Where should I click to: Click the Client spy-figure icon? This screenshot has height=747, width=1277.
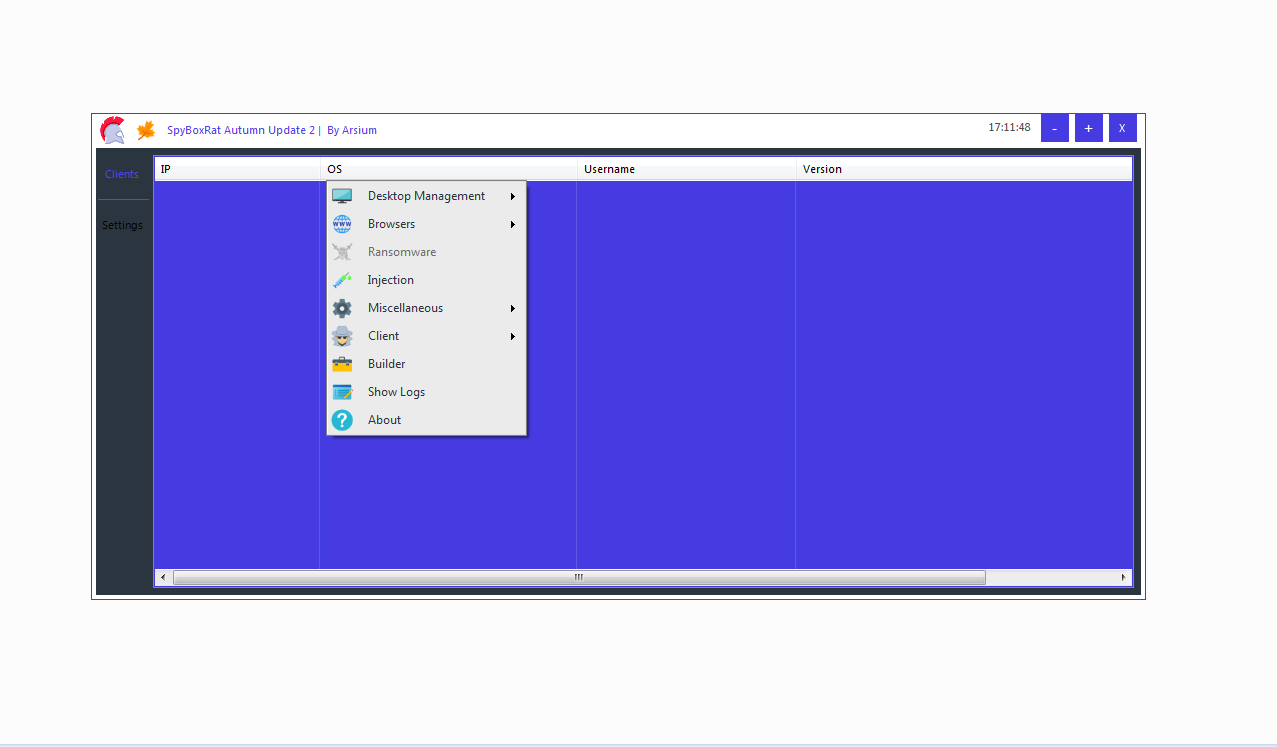(342, 336)
